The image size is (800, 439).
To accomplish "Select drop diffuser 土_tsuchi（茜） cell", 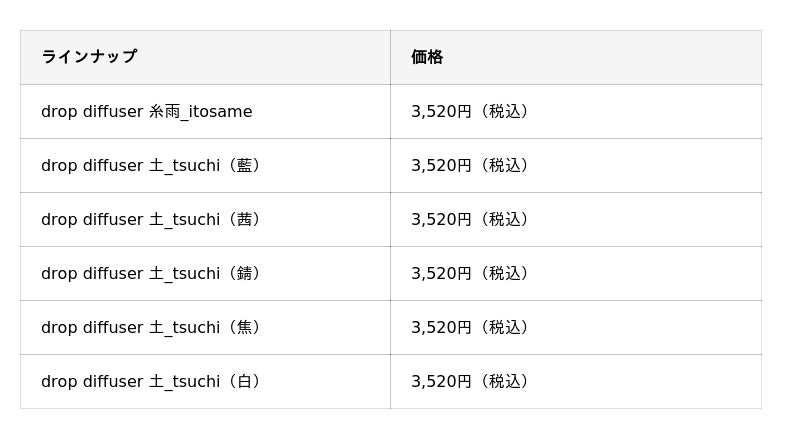I will click(x=150, y=220).
